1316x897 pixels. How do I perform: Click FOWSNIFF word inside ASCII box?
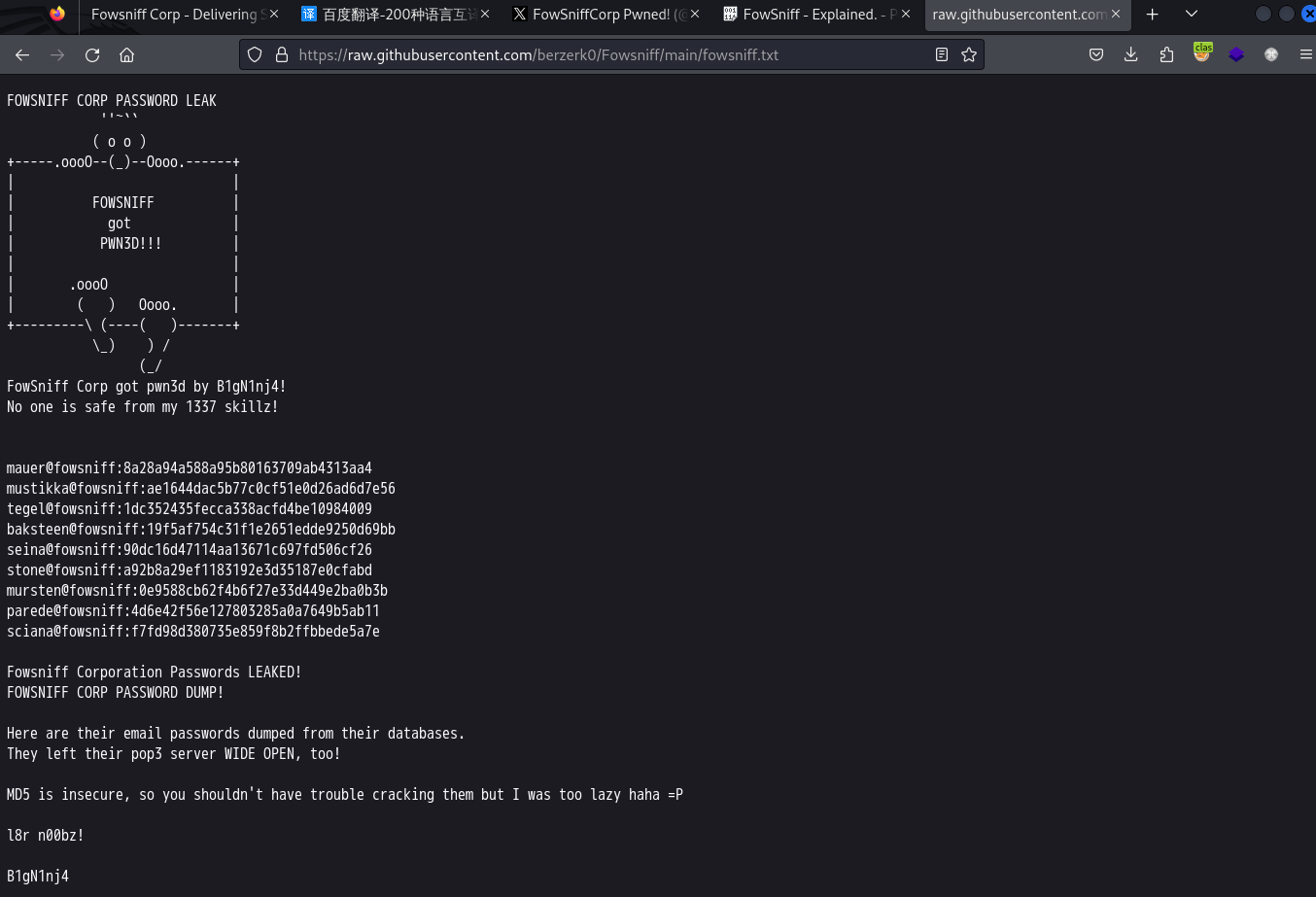123,203
